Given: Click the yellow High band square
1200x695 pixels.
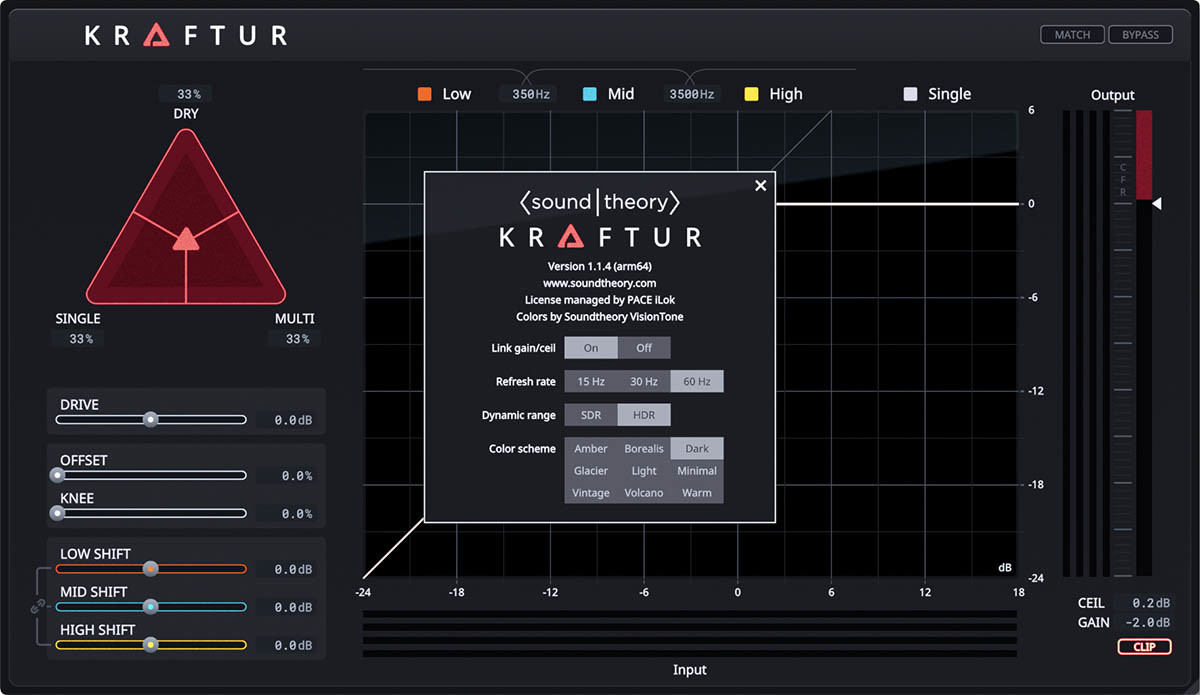Looking at the screenshot, I should 751,94.
